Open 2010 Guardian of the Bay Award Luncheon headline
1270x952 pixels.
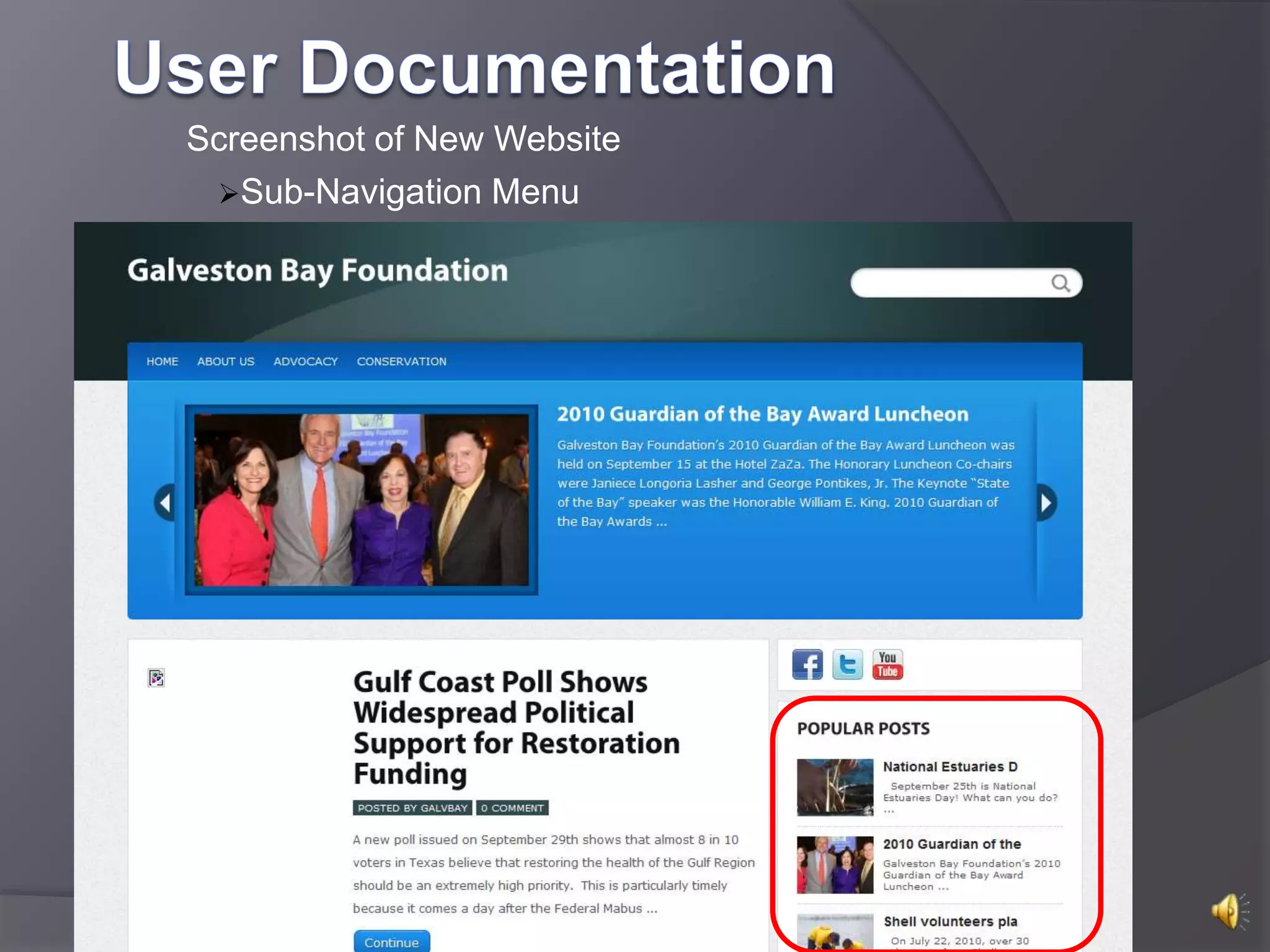coord(763,415)
